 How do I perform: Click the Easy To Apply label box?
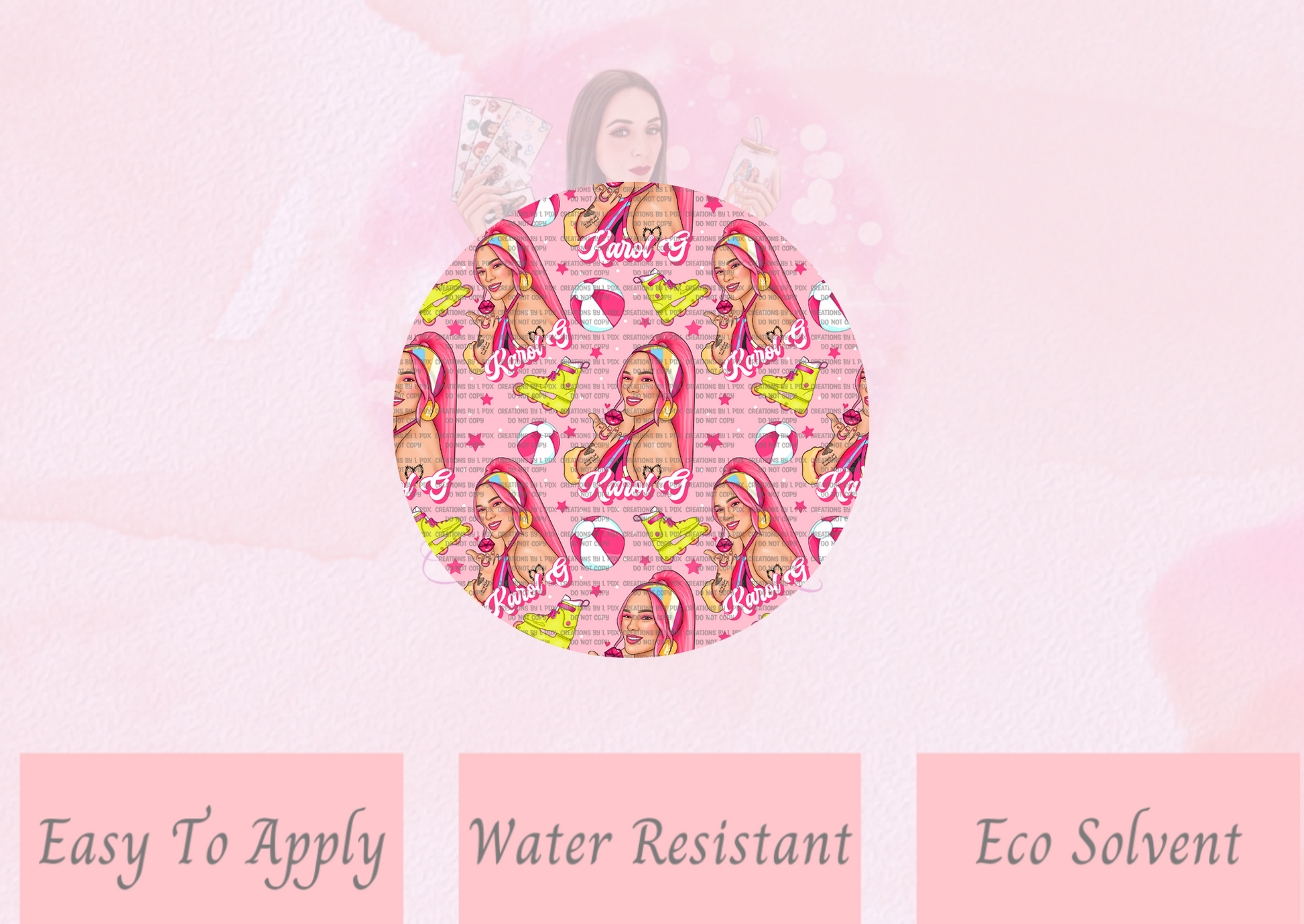(211, 838)
